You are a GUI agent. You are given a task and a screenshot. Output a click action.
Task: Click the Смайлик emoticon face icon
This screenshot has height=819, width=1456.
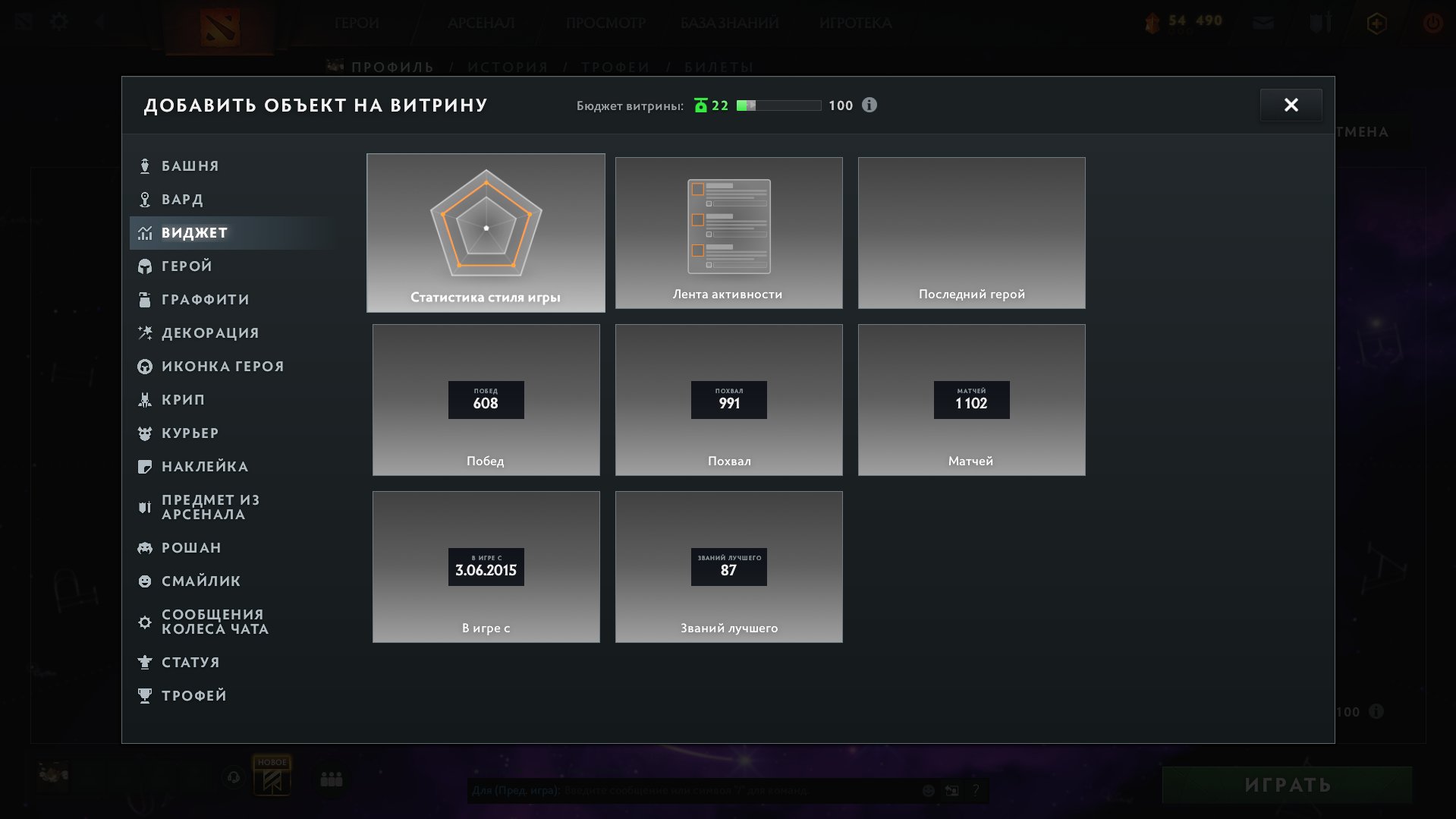[145, 581]
